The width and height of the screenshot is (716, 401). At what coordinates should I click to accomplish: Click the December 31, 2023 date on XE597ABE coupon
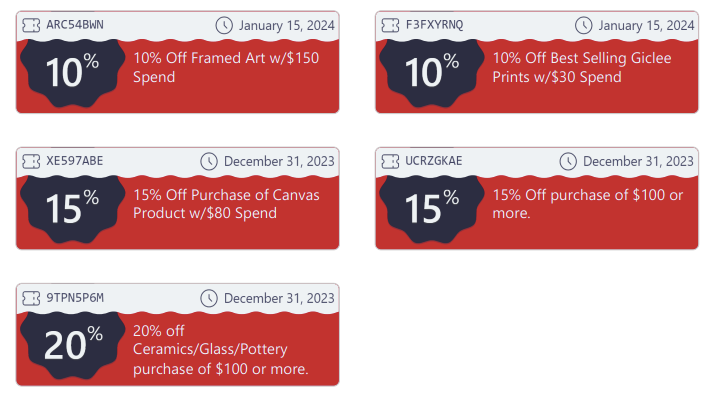[279, 161]
